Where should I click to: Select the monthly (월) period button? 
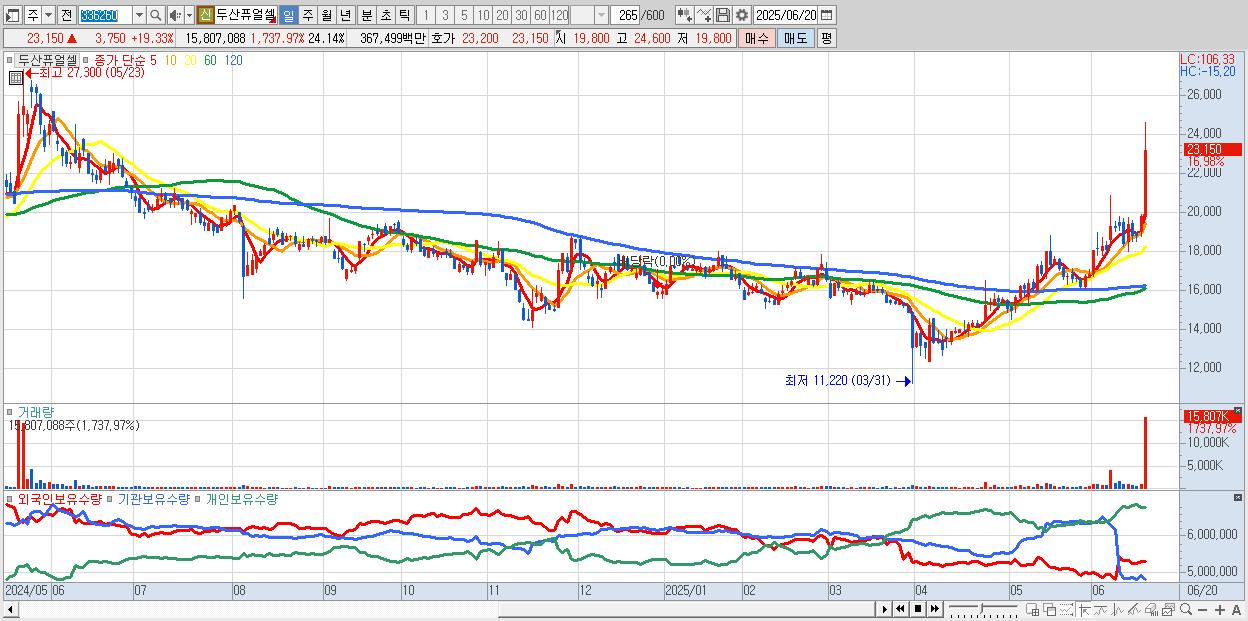[326, 15]
